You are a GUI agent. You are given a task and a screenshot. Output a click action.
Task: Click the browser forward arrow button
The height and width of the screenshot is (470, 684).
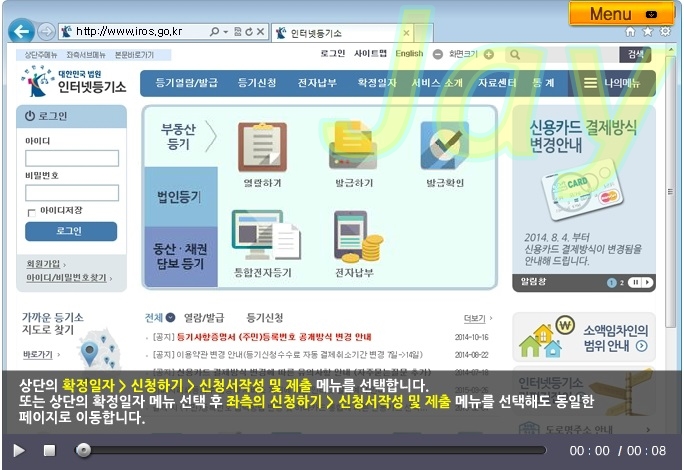(46, 31)
